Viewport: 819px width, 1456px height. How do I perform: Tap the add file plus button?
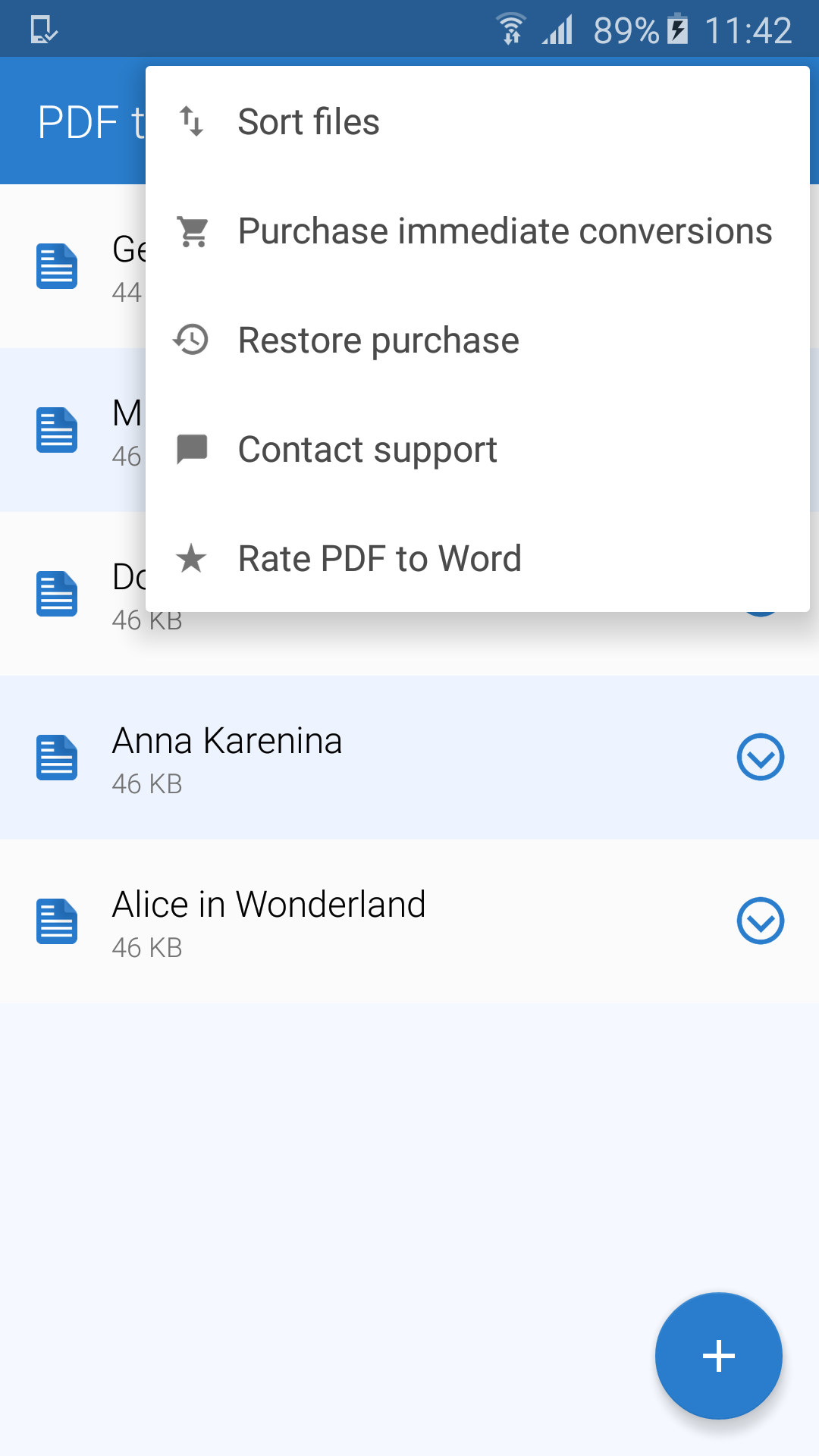point(718,1356)
